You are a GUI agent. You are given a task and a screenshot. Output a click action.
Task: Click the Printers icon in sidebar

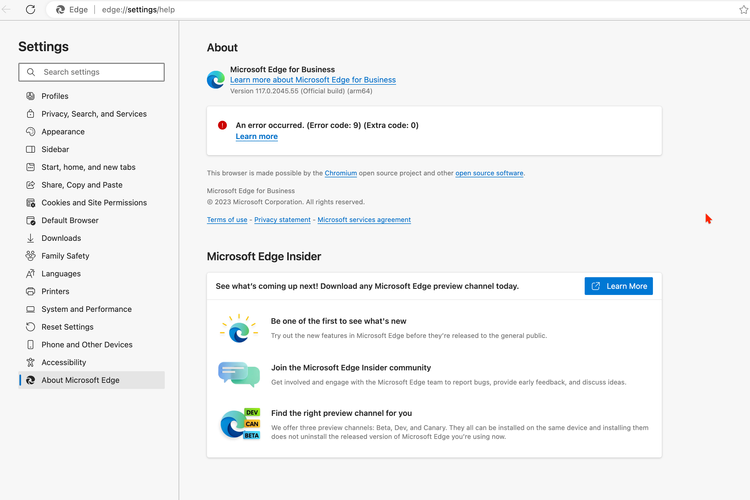point(30,291)
